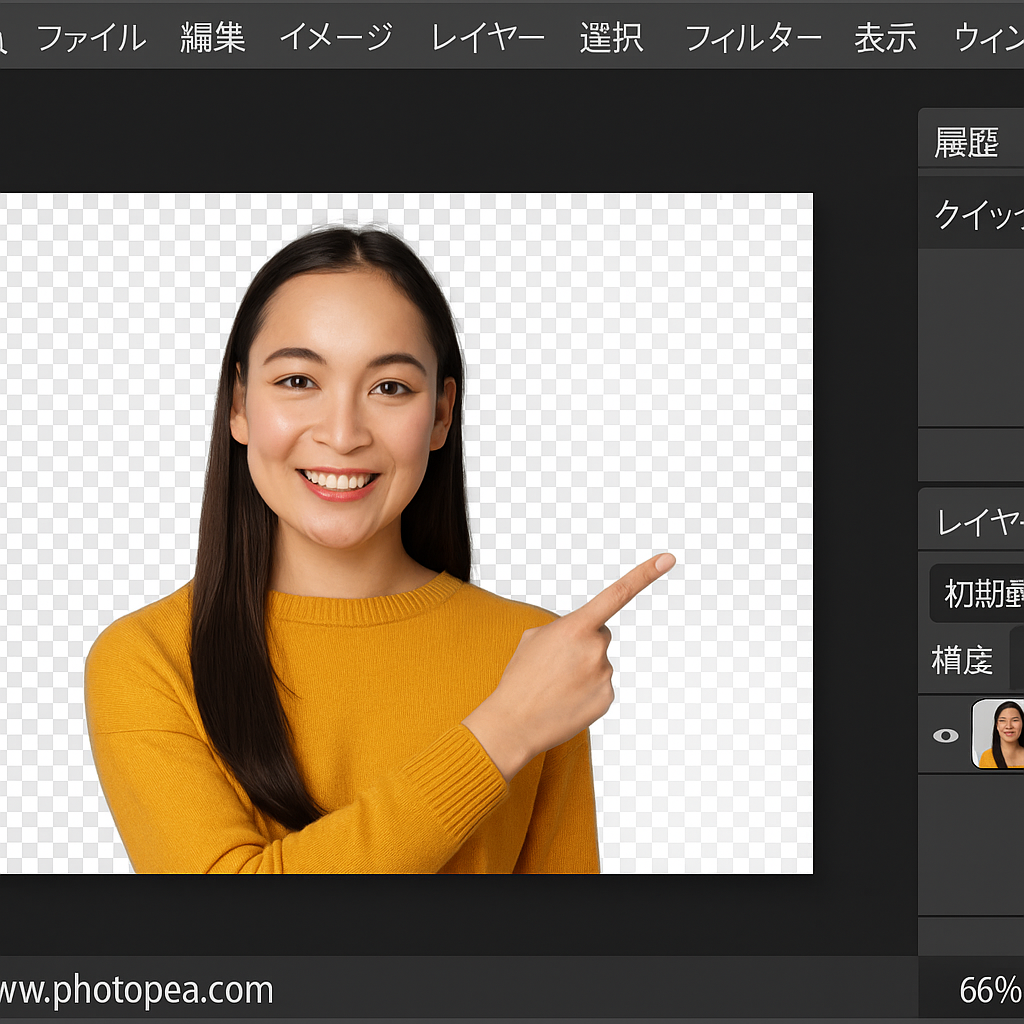Select the woman portrait layer thumbnail
This screenshot has height=1024, width=1024.
tap(999, 734)
